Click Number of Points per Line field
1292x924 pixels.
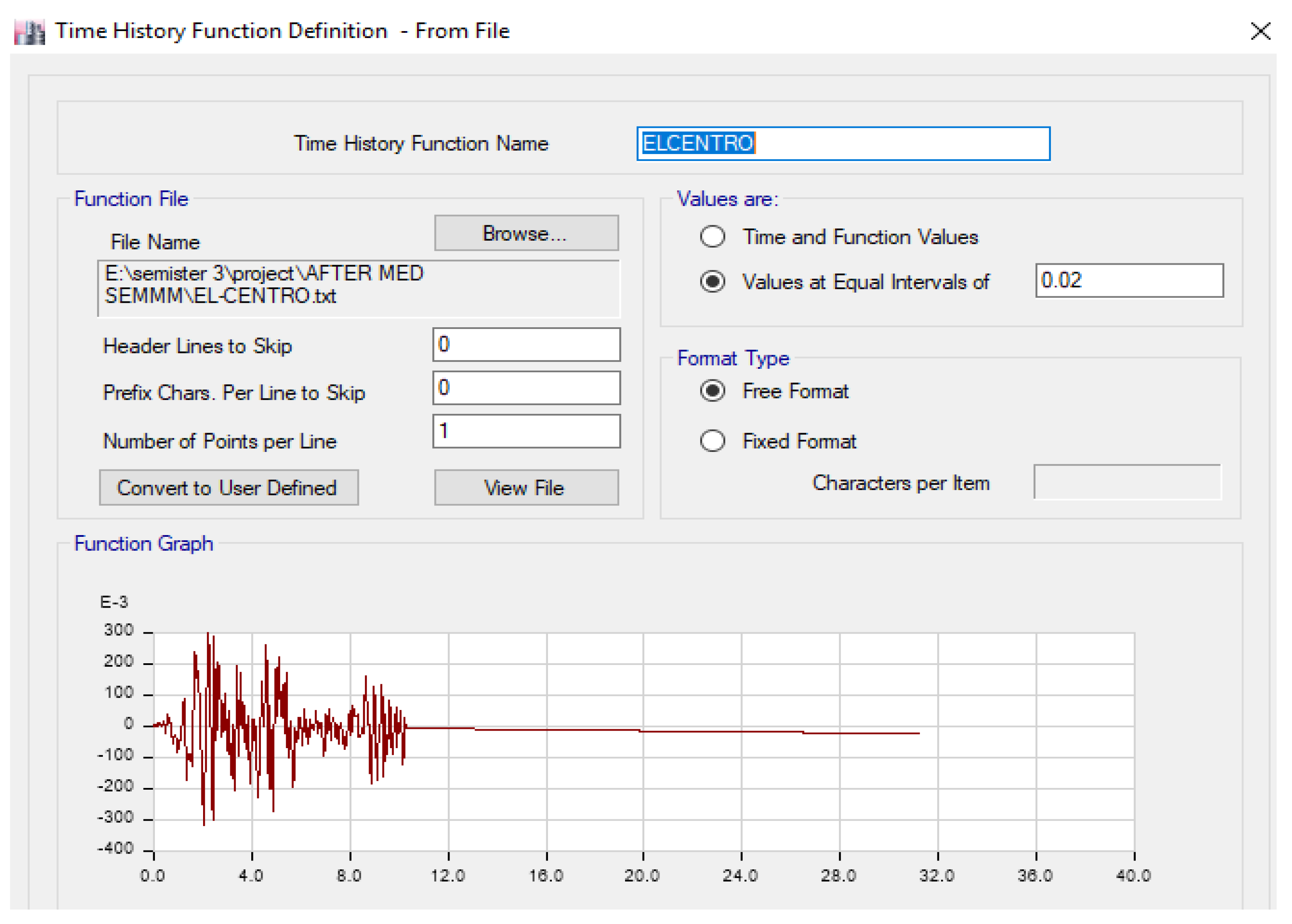tap(526, 431)
